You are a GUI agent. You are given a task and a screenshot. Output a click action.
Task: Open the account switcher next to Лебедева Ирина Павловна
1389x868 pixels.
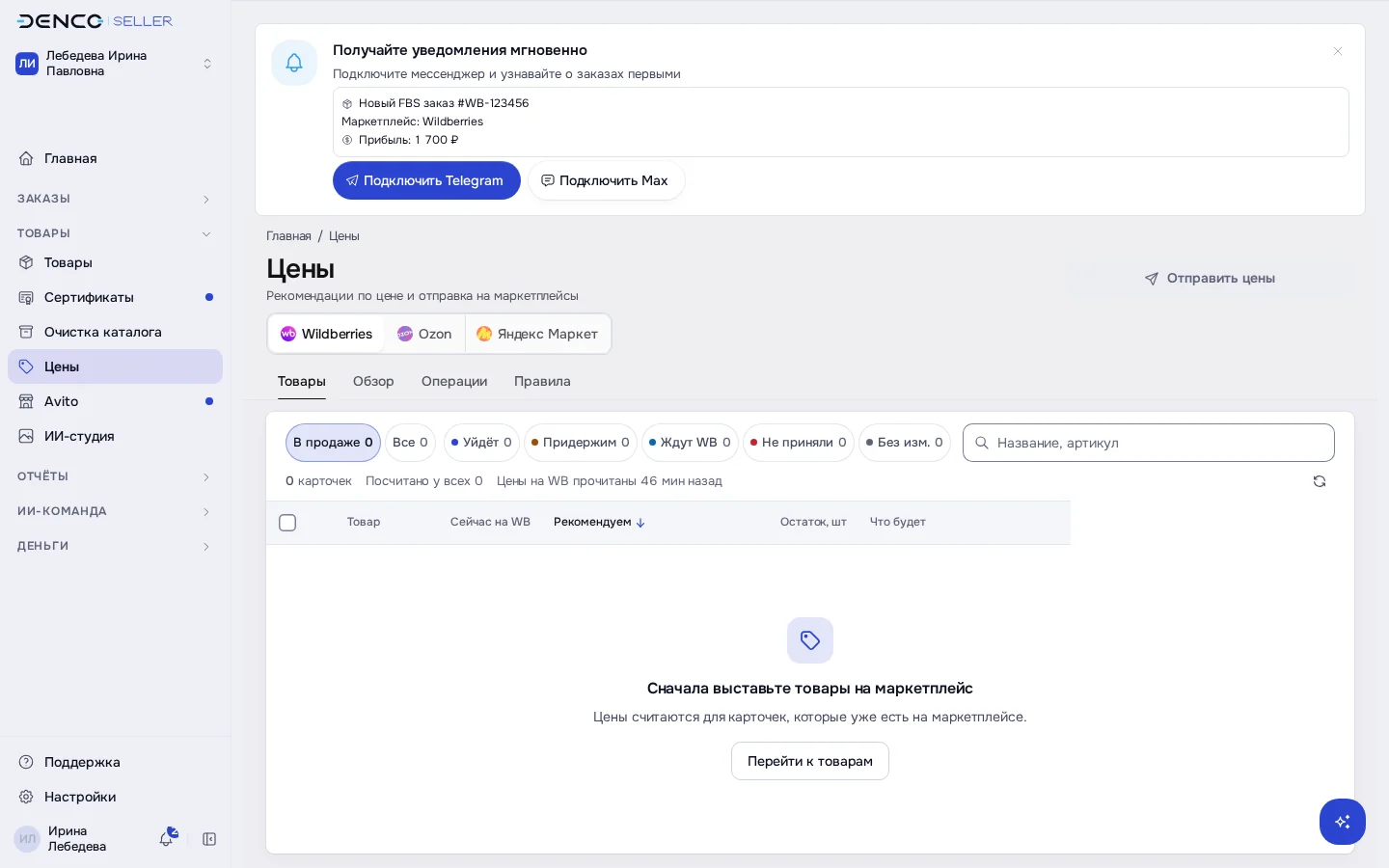coord(207,64)
